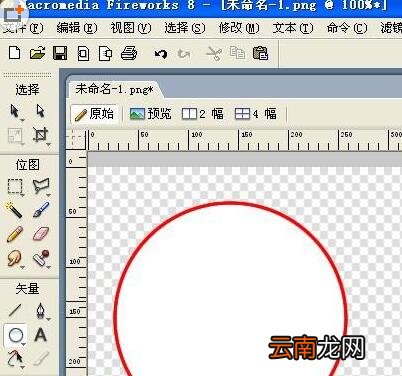Select the Pen tool
This screenshot has width=402, height=376.
(x=41, y=311)
